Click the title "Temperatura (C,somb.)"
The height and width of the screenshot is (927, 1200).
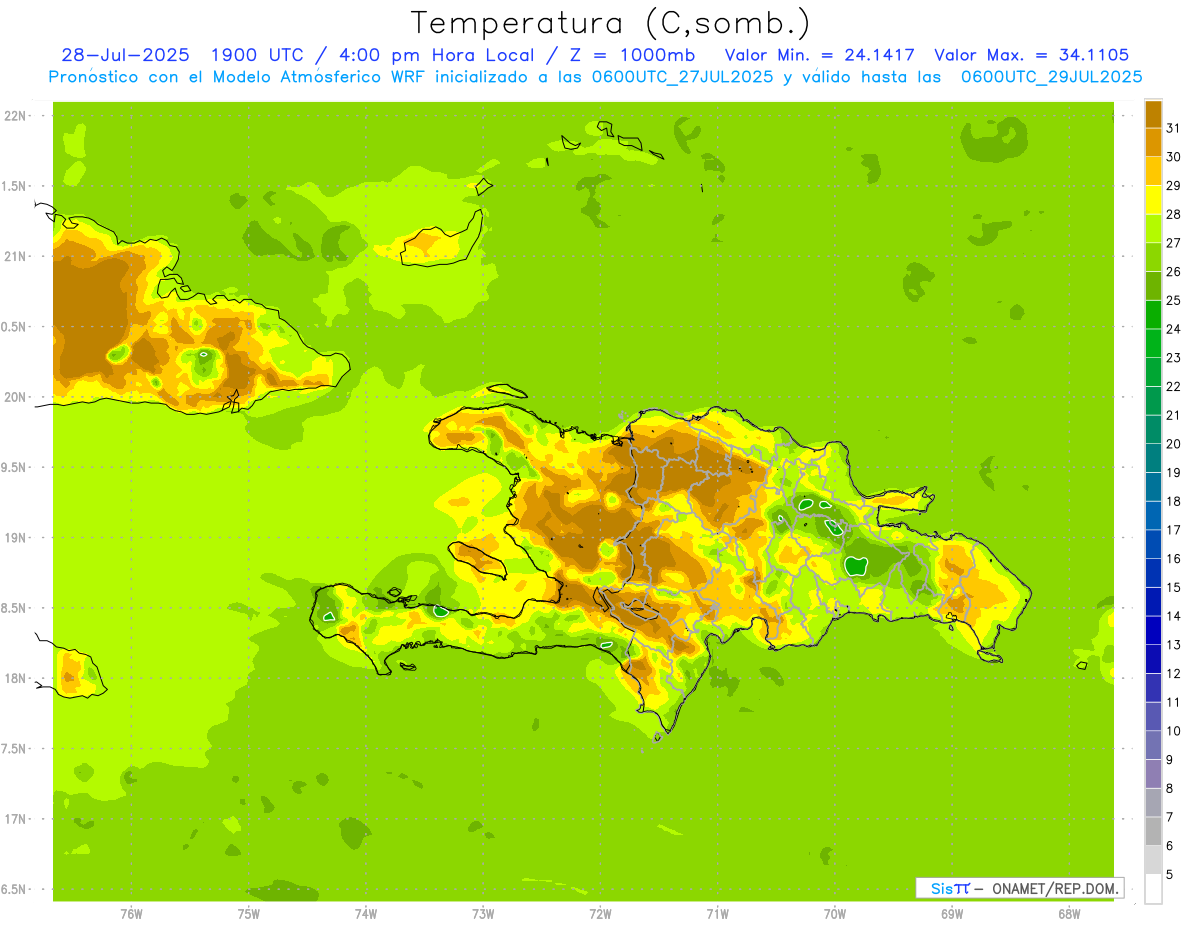[x=611, y=23]
